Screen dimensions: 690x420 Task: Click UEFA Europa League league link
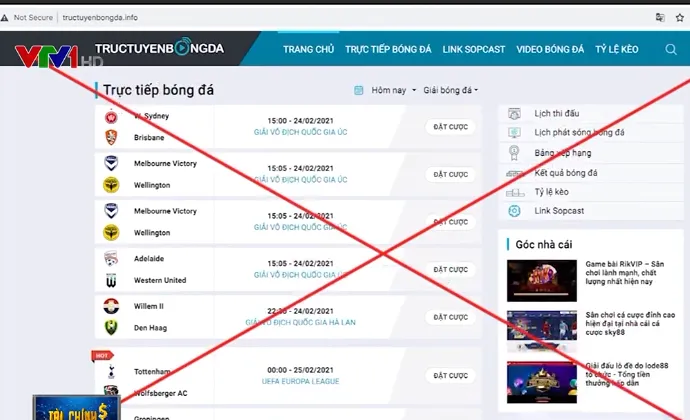tap(301, 381)
